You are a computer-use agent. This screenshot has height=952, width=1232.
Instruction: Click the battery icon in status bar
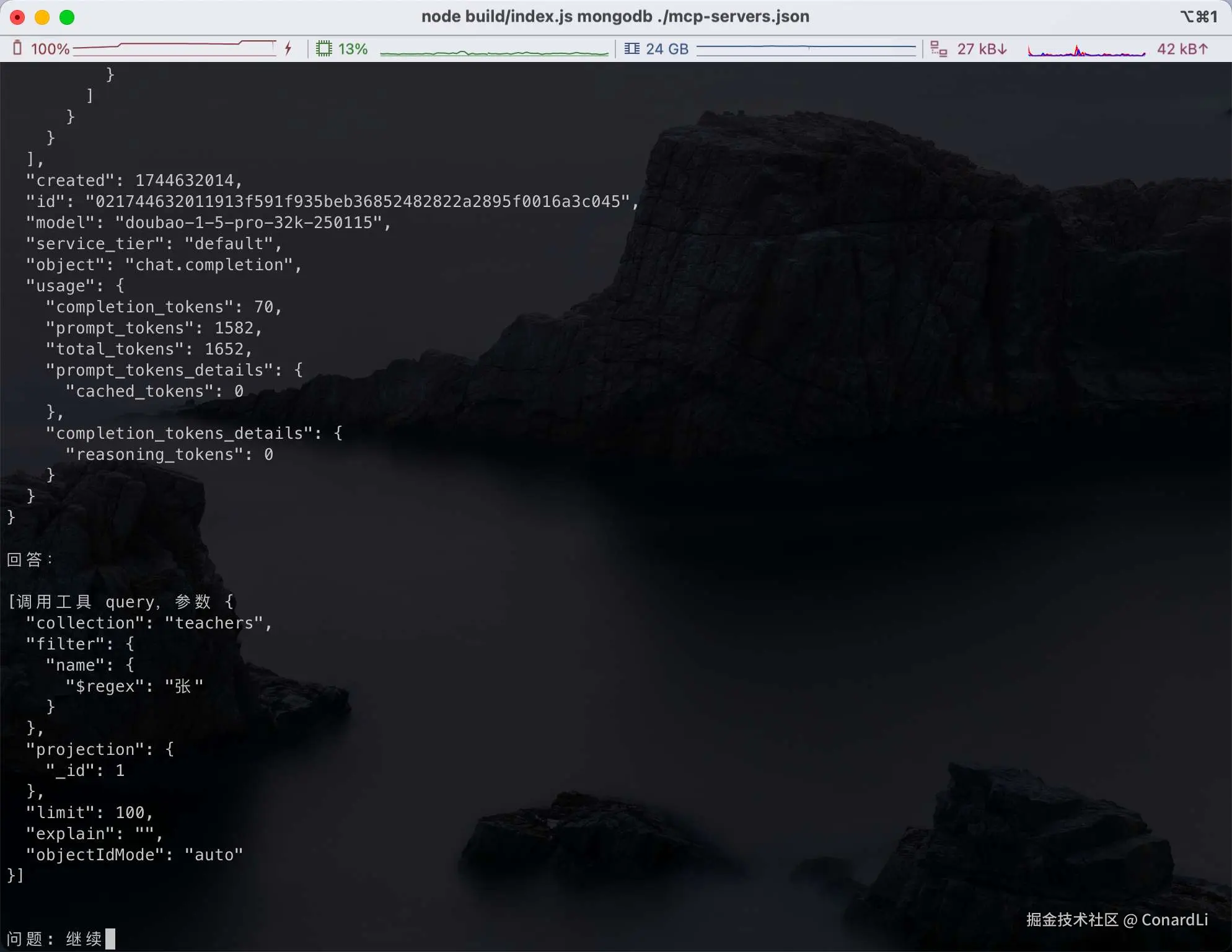pos(17,48)
